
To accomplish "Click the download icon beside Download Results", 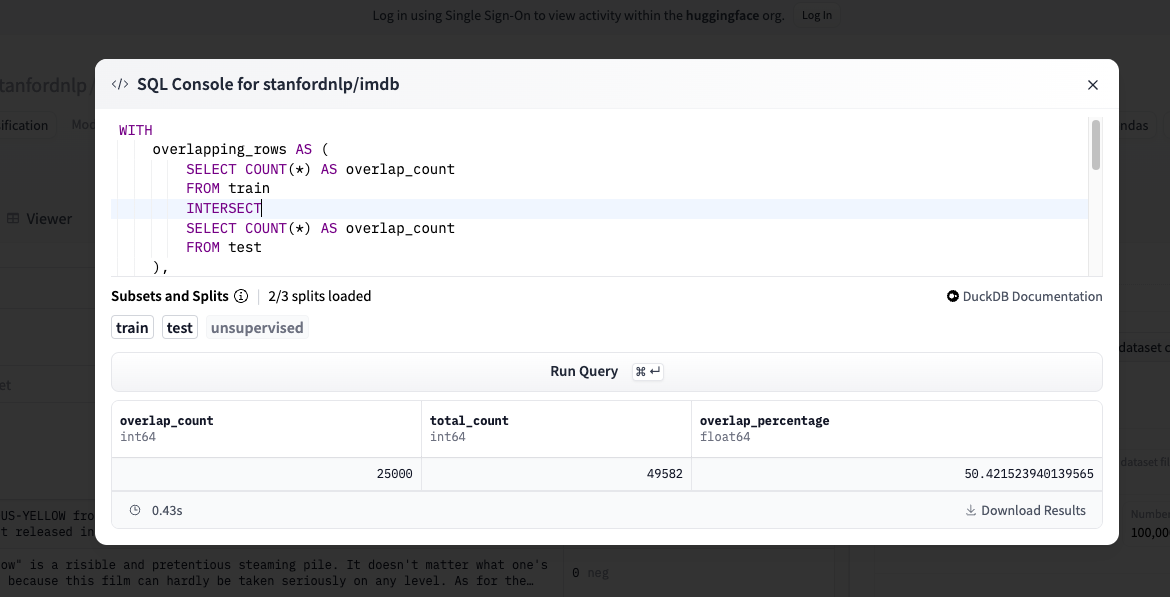I will coord(970,511).
